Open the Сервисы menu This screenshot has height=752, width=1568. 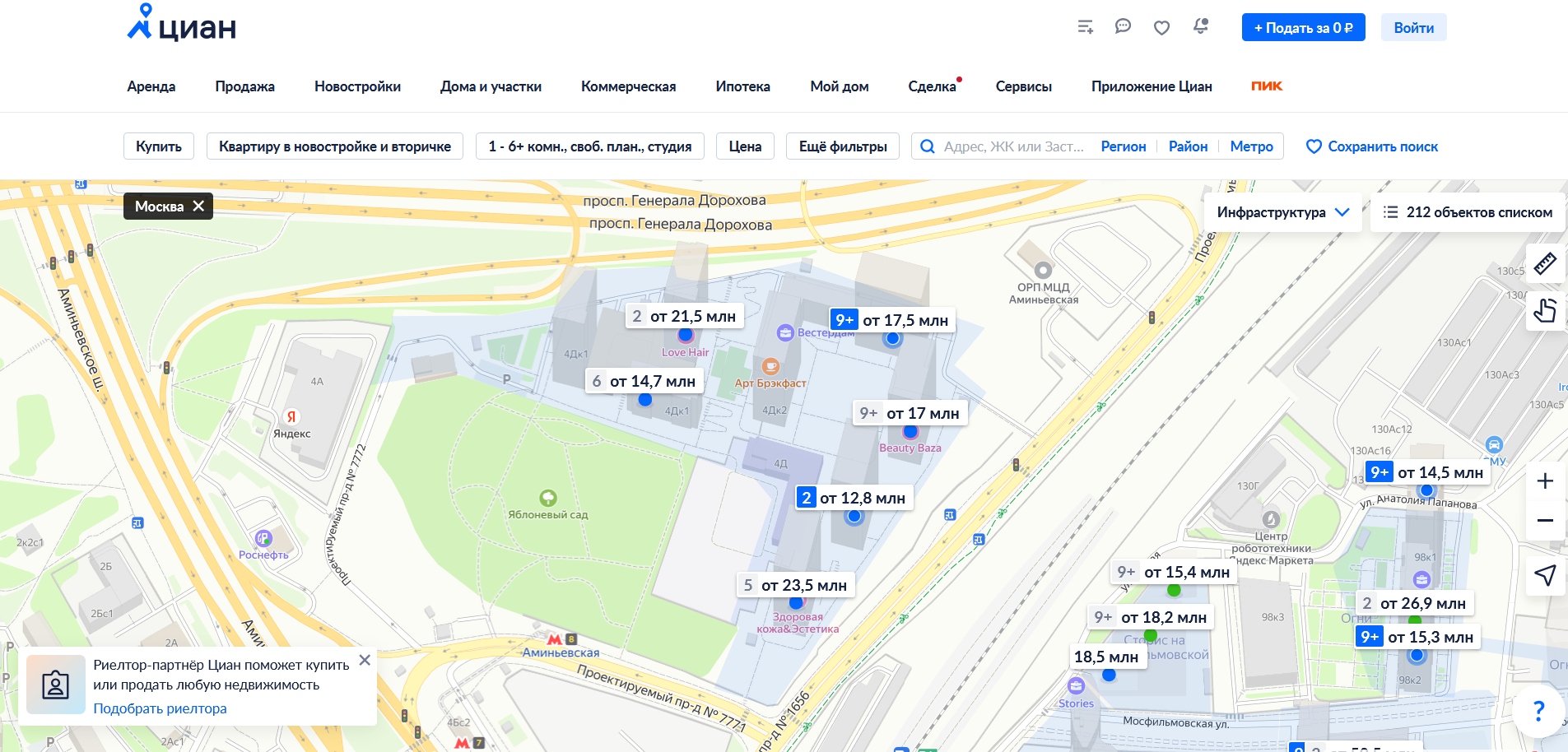[x=1024, y=86]
